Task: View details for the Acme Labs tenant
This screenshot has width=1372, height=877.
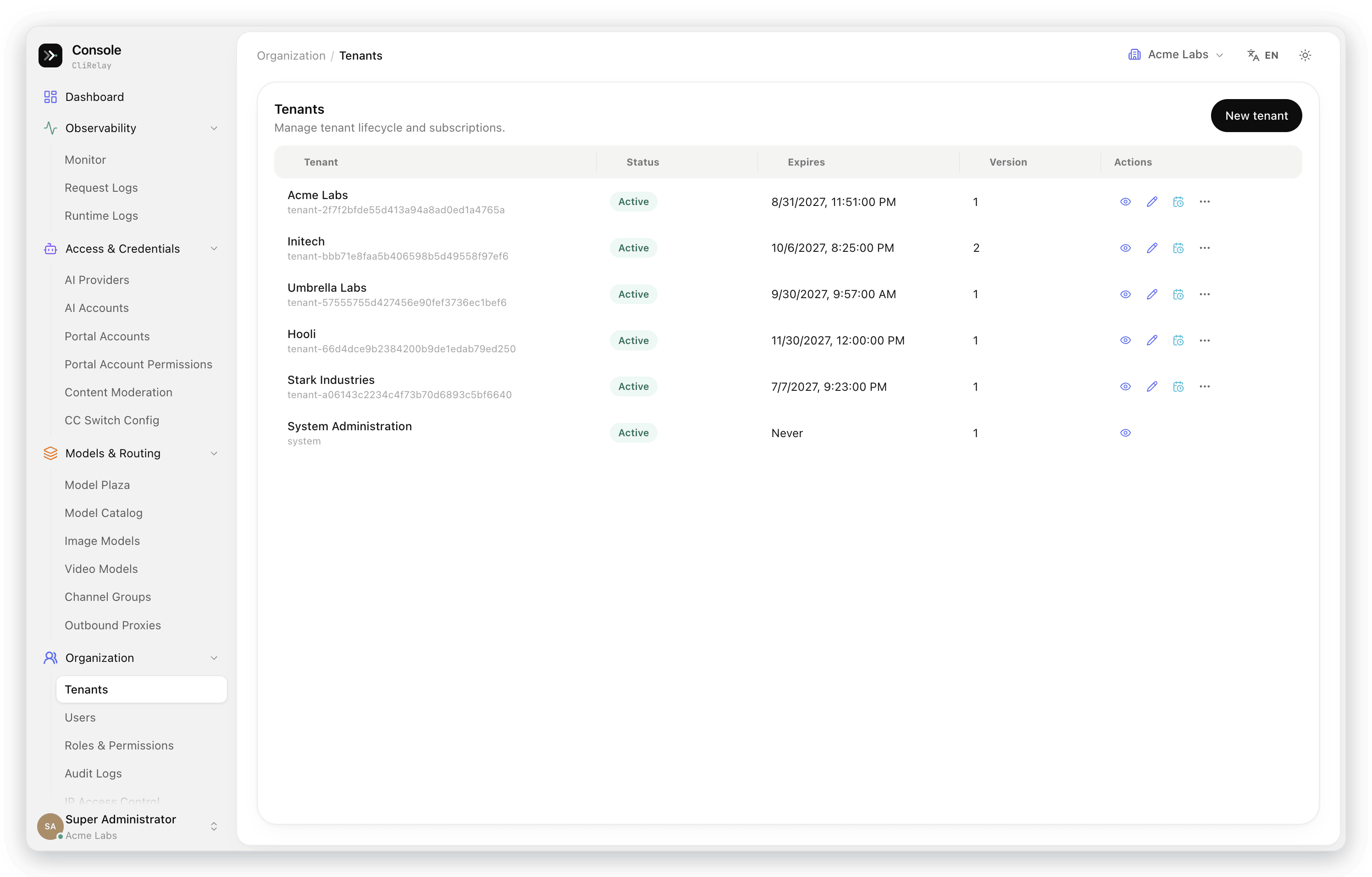Action: click(x=1125, y=202)
